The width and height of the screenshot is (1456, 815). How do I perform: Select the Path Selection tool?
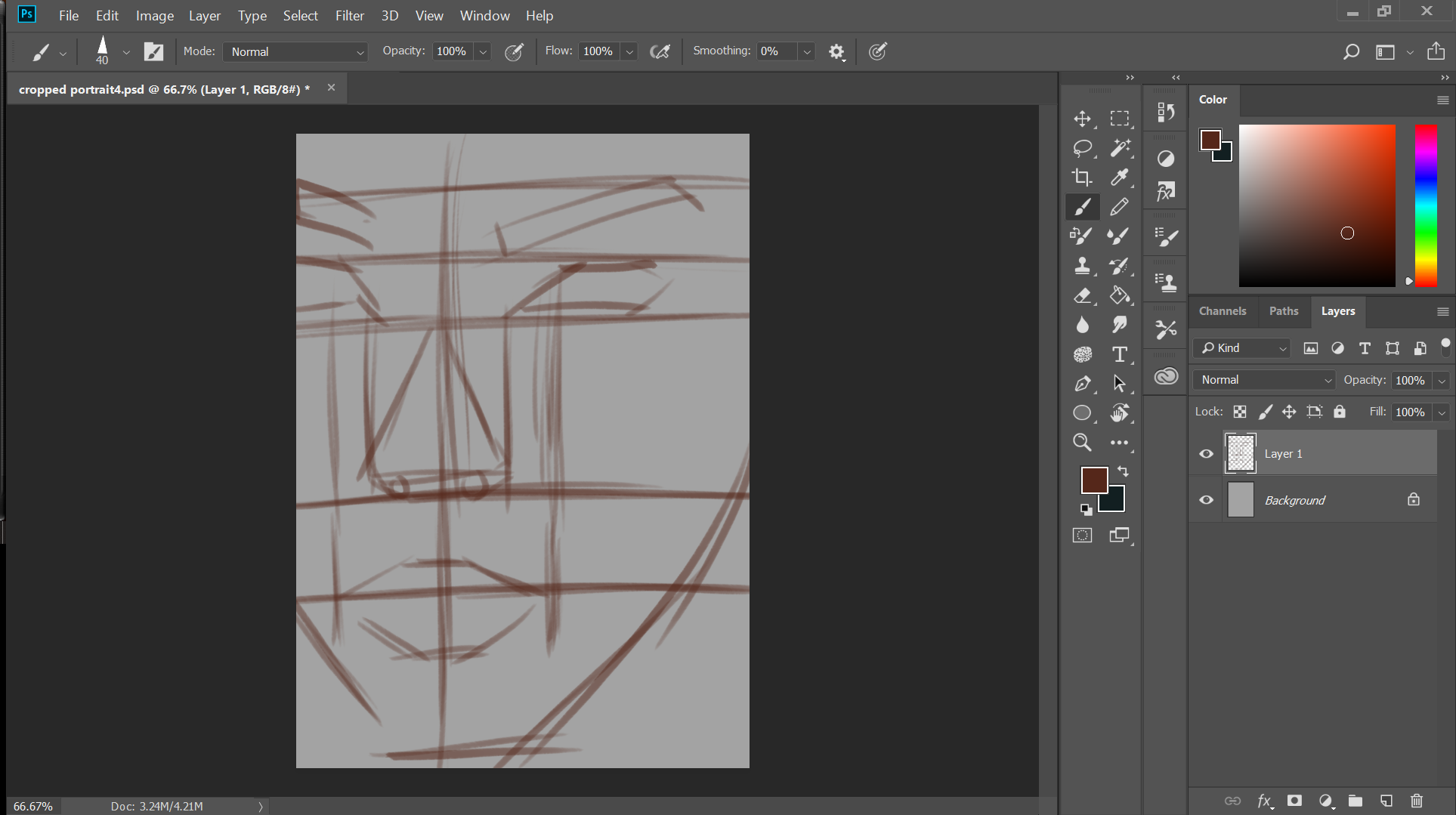[1119, 384]
